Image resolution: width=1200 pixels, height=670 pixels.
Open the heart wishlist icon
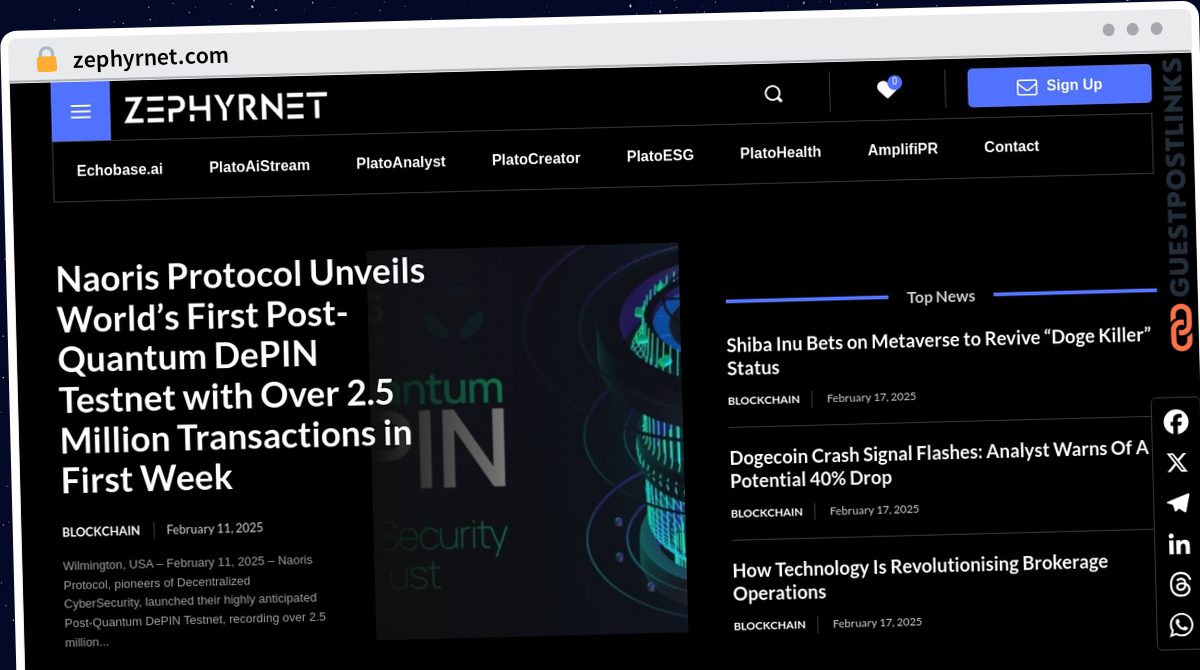click(x=887, y=89)
